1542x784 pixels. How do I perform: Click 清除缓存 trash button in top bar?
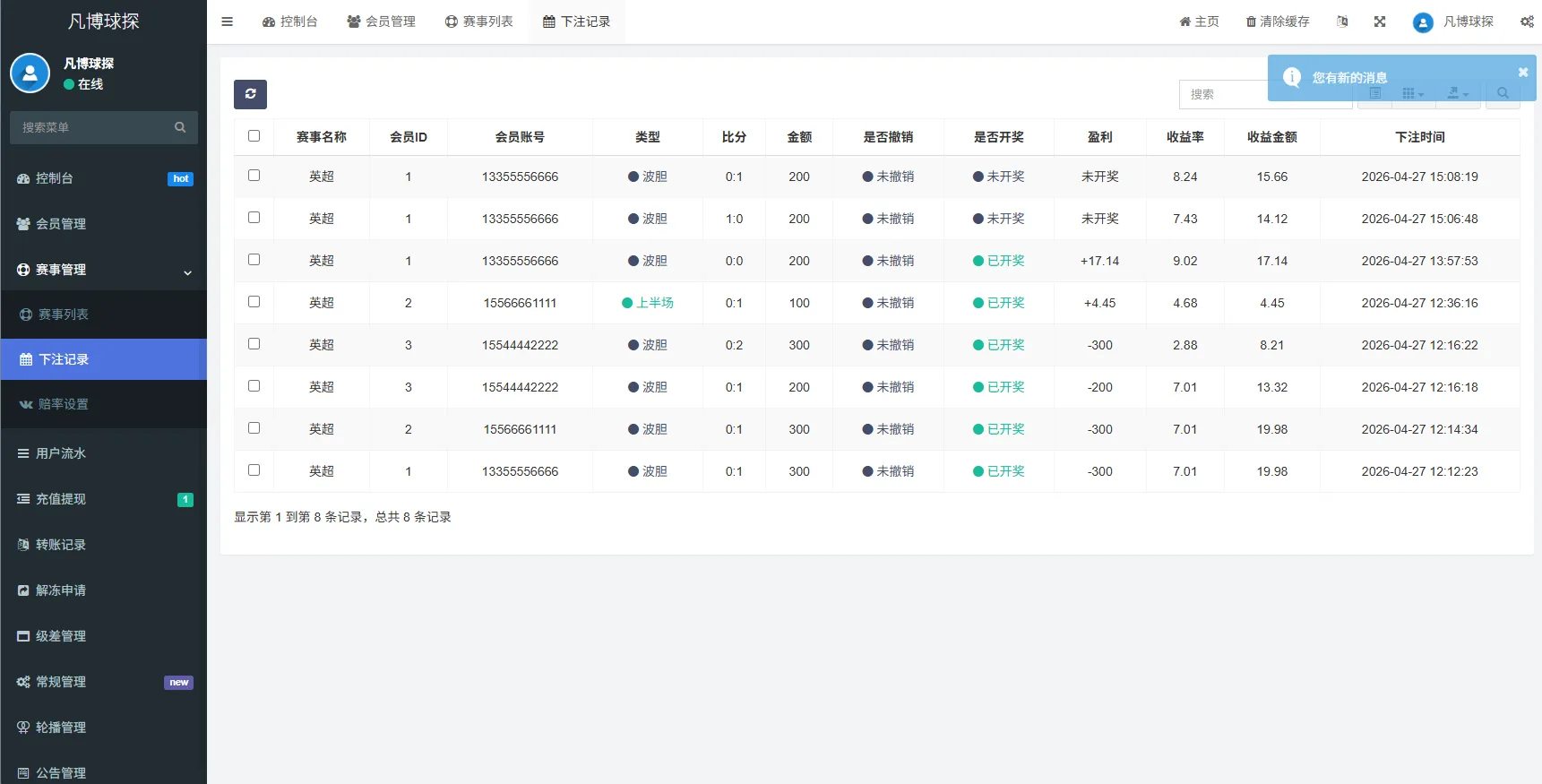tap(1278, 22)
